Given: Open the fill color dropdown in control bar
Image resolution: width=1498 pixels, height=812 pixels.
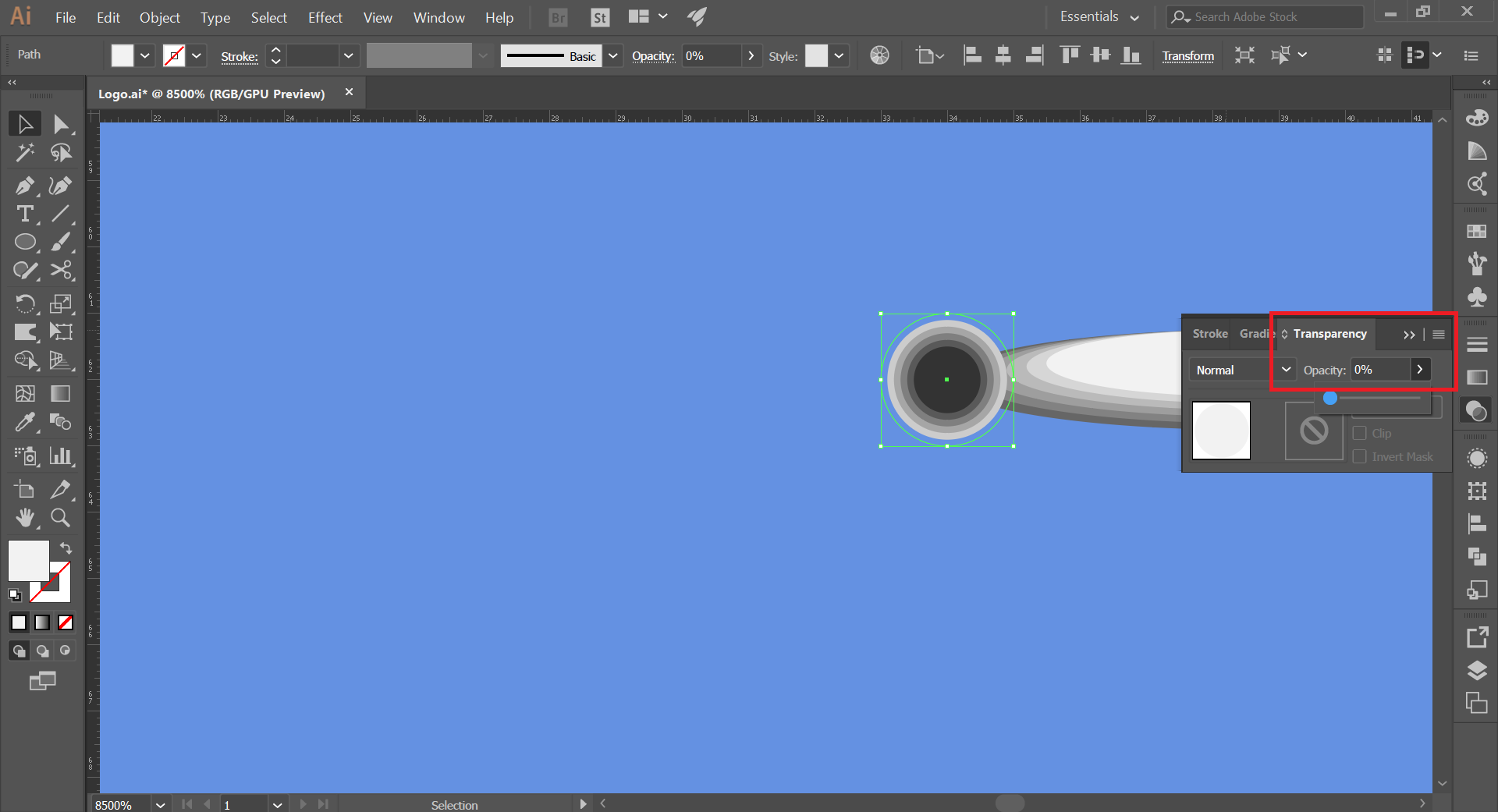Looking at the screenshot, I should tap(144, 55).
